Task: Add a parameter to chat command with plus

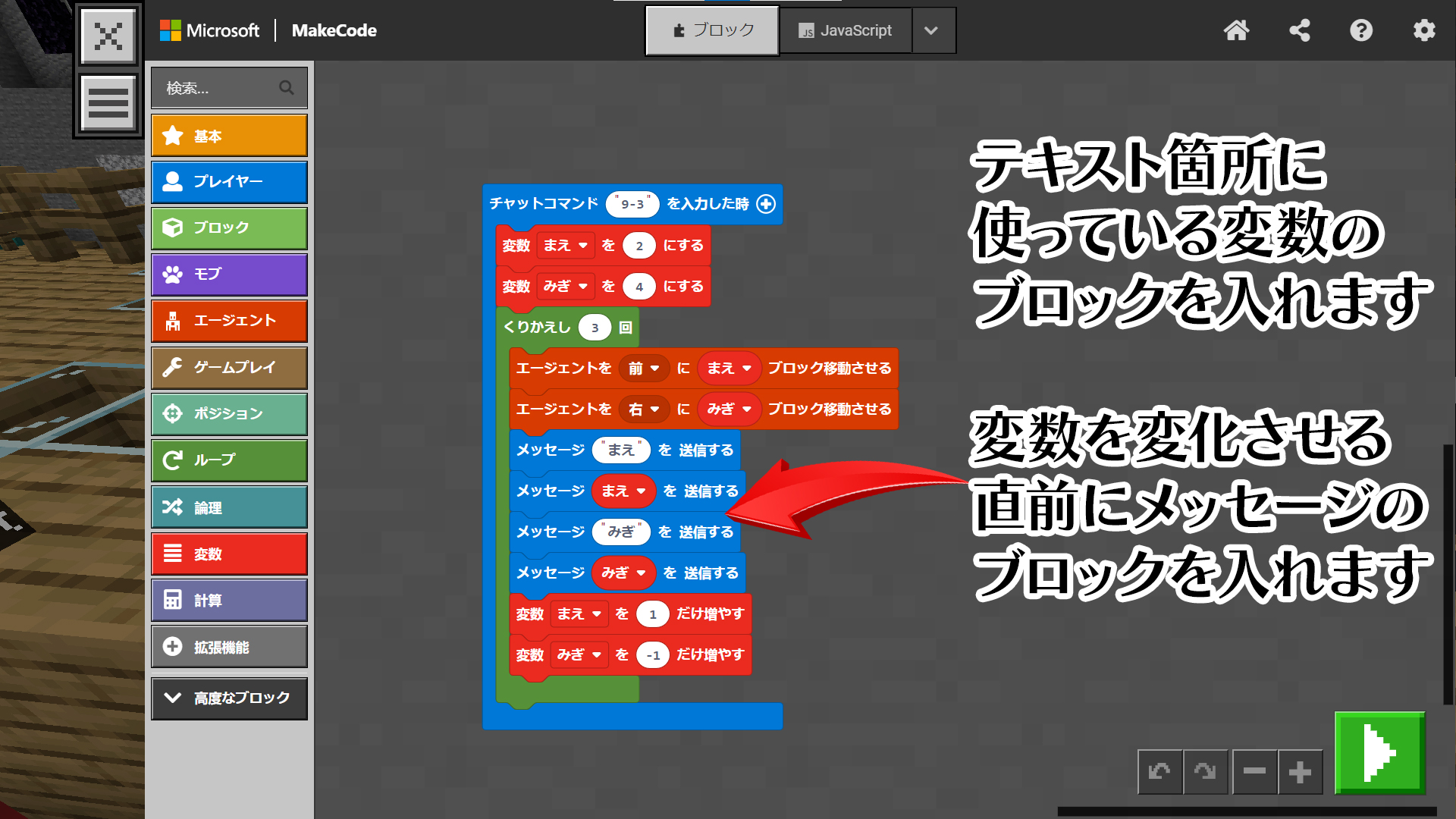Action: tap(767, 204)
